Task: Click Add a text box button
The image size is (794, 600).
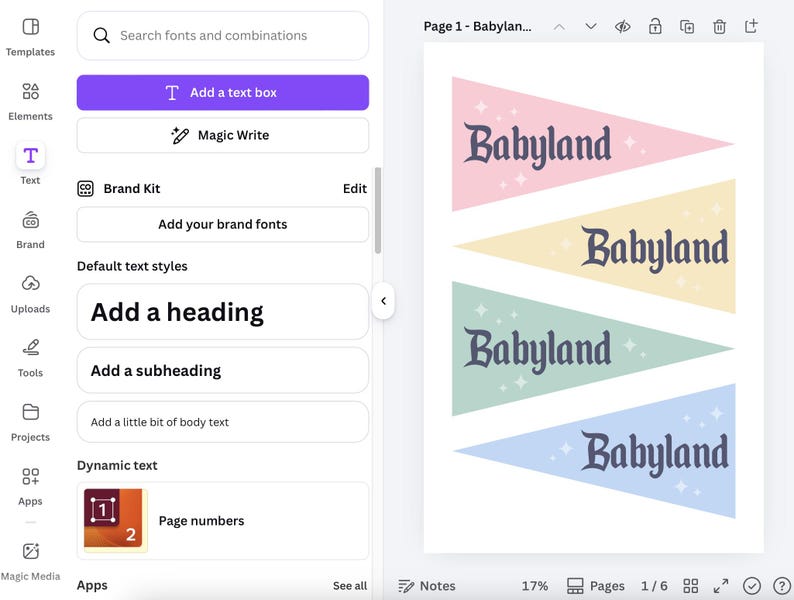Action: tap(223, 93)
